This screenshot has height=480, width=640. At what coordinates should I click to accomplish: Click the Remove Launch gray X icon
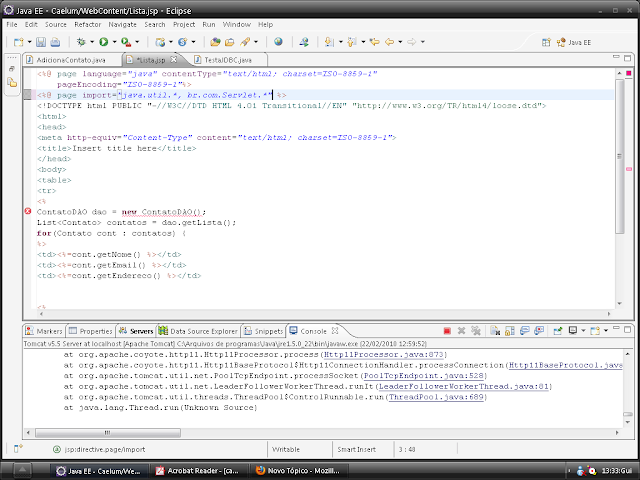point(461,331)
